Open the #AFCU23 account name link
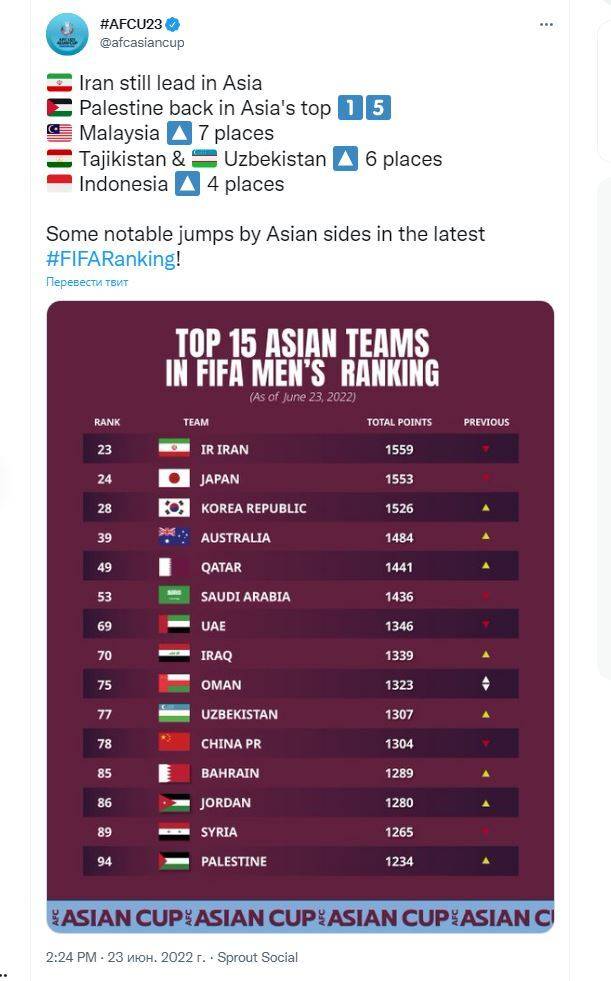Viewport: 611px width, 981px height. (x=130, y=24)
